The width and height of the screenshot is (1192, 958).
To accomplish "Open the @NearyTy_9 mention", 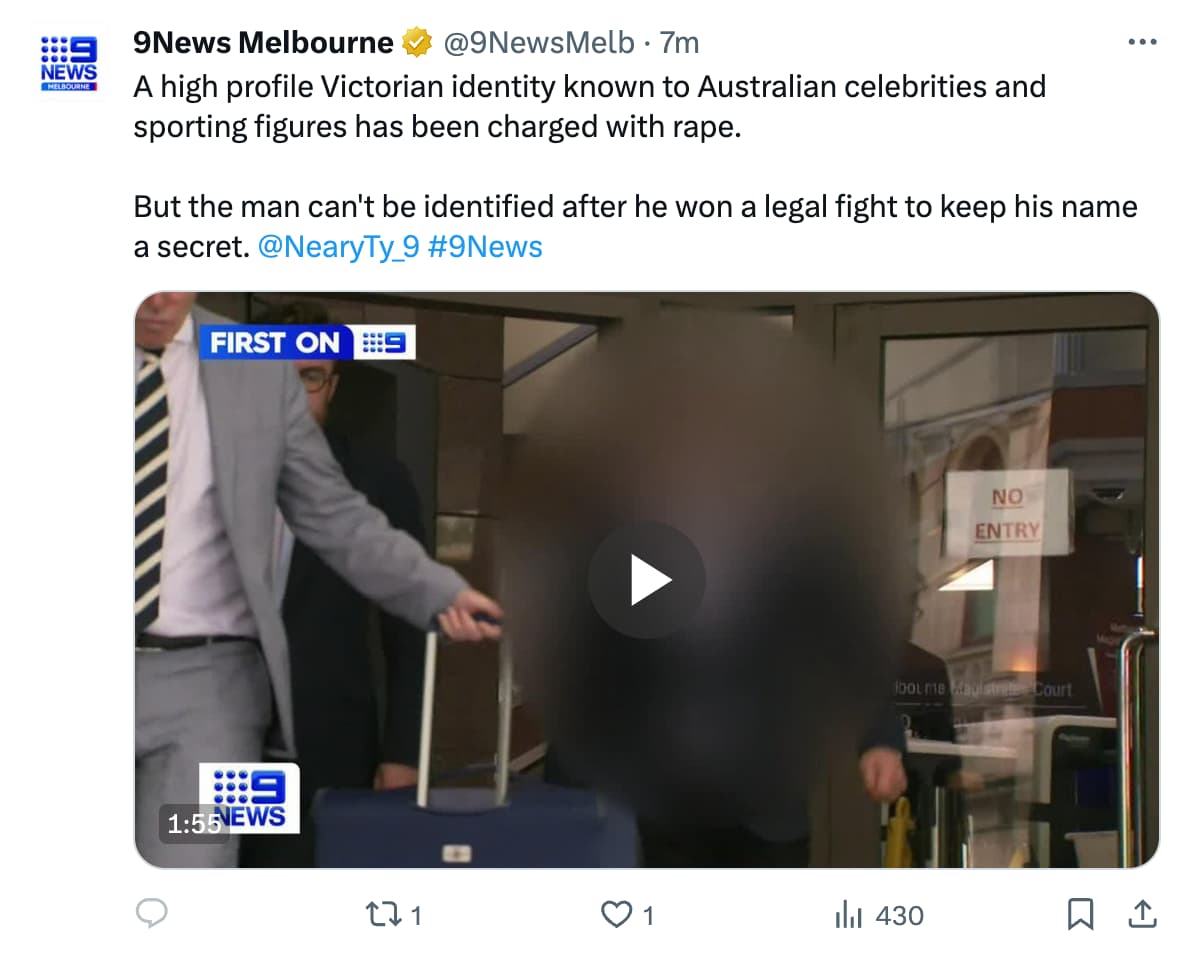I will coord(337,246).
